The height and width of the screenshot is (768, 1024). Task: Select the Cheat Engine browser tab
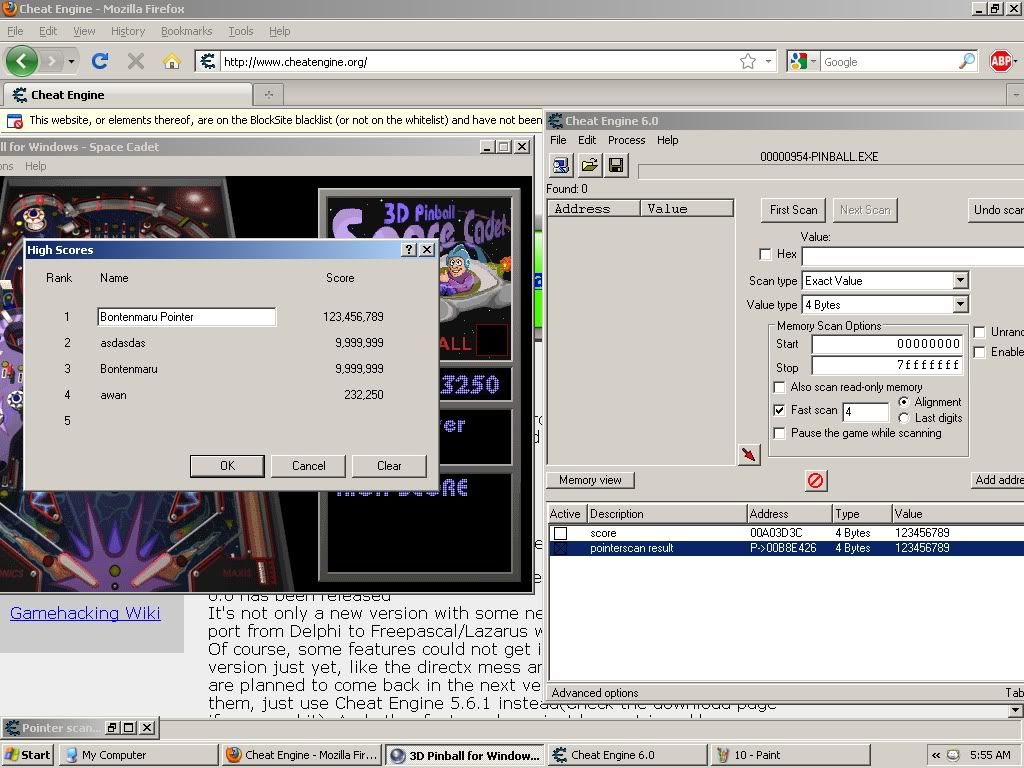tap(127, 95)
